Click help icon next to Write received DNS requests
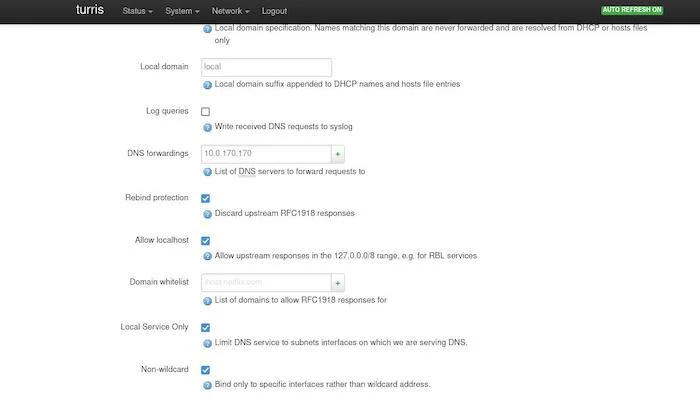This screenshot has width=700, height=397. pos(207,127)
